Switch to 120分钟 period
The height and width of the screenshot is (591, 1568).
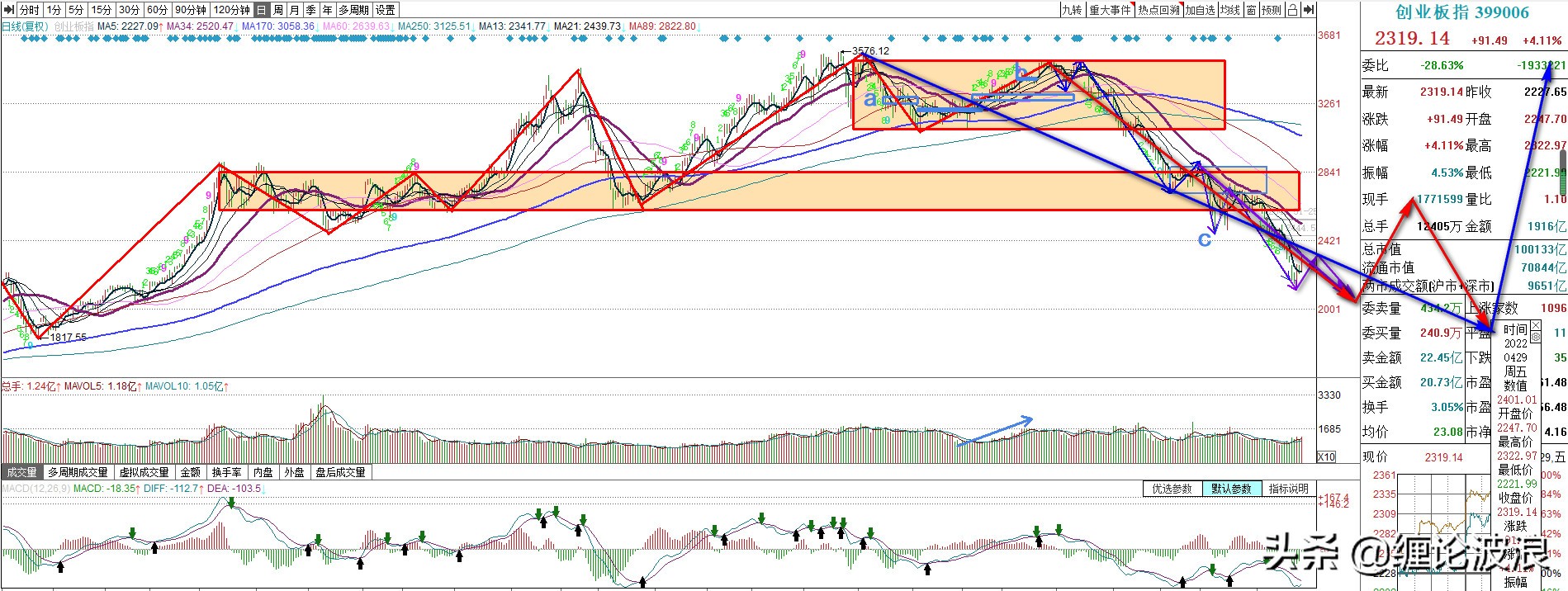231,10
